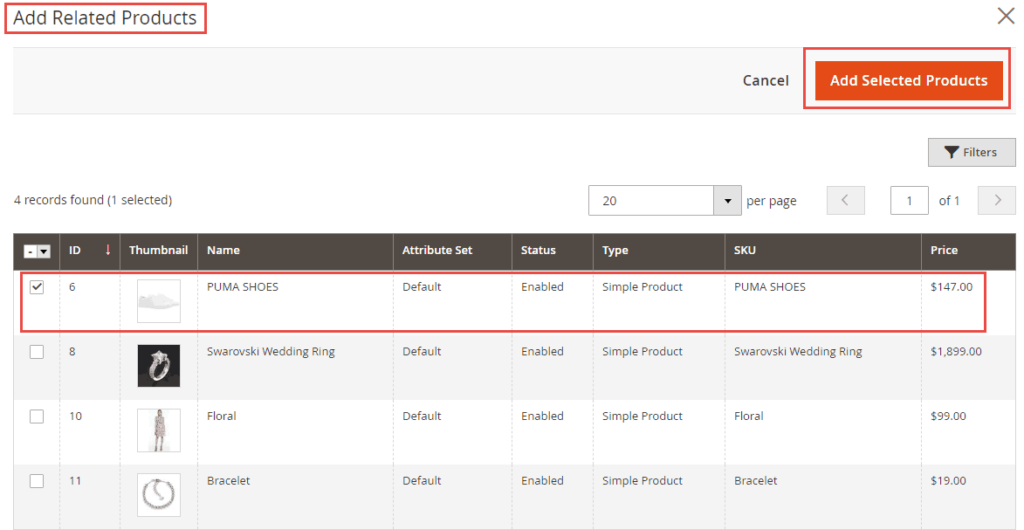The width and height of the screenshot is (1024, 530).
Task: Click Enabled status in Floral row
Action: pos(542,416)
